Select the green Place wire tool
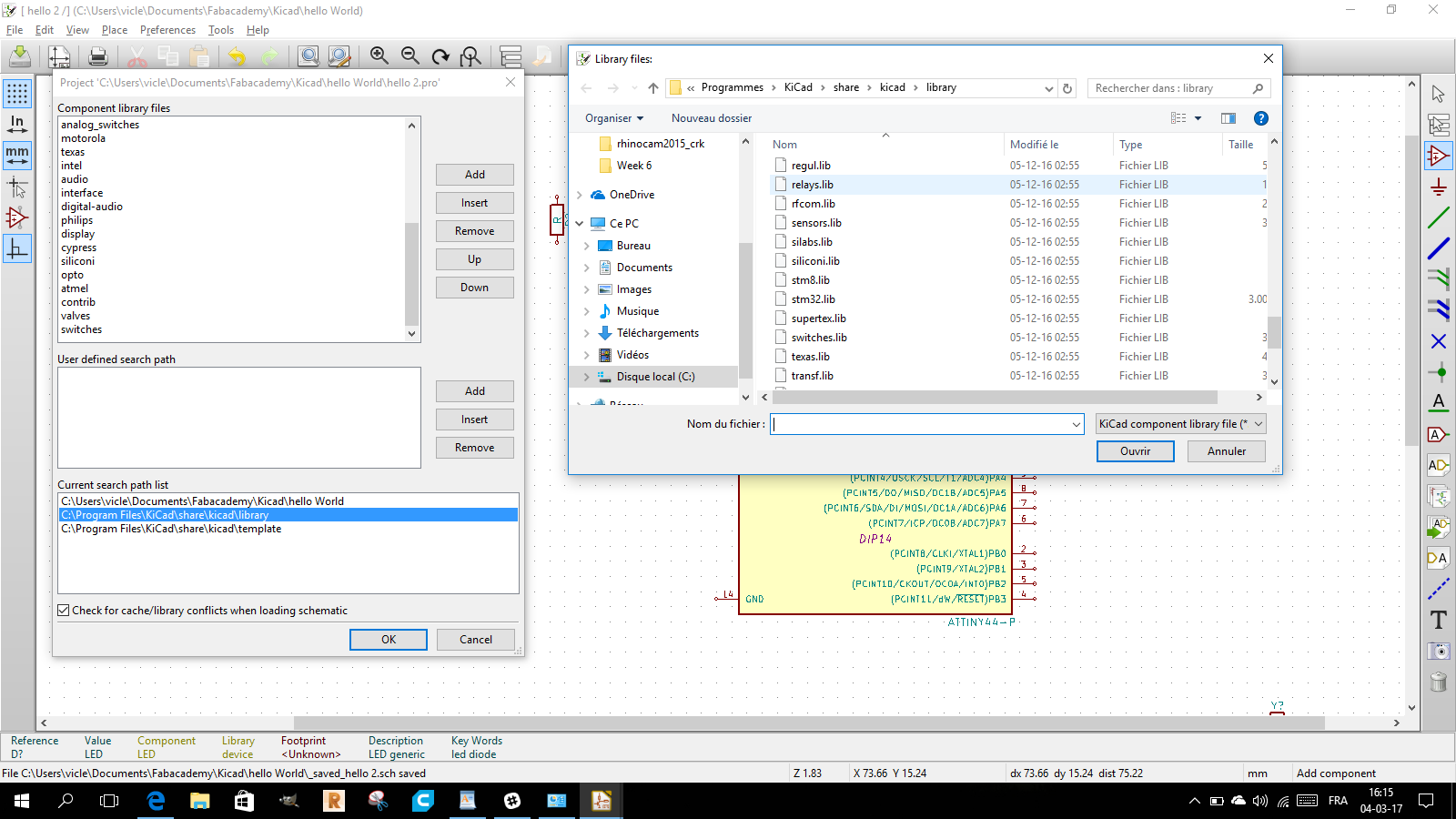The image size is (1456, 819). point(1439,217)
